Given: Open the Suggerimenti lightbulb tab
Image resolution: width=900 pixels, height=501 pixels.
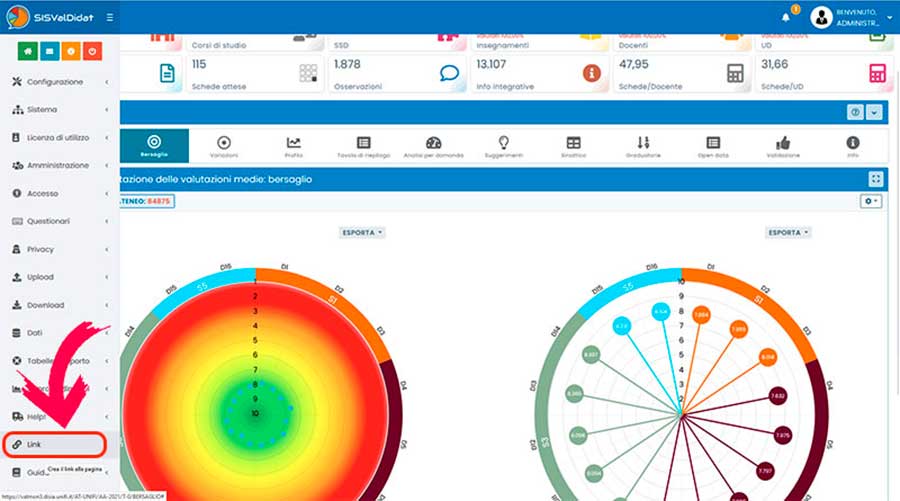Looking at the screenshot, I should 504,146.
